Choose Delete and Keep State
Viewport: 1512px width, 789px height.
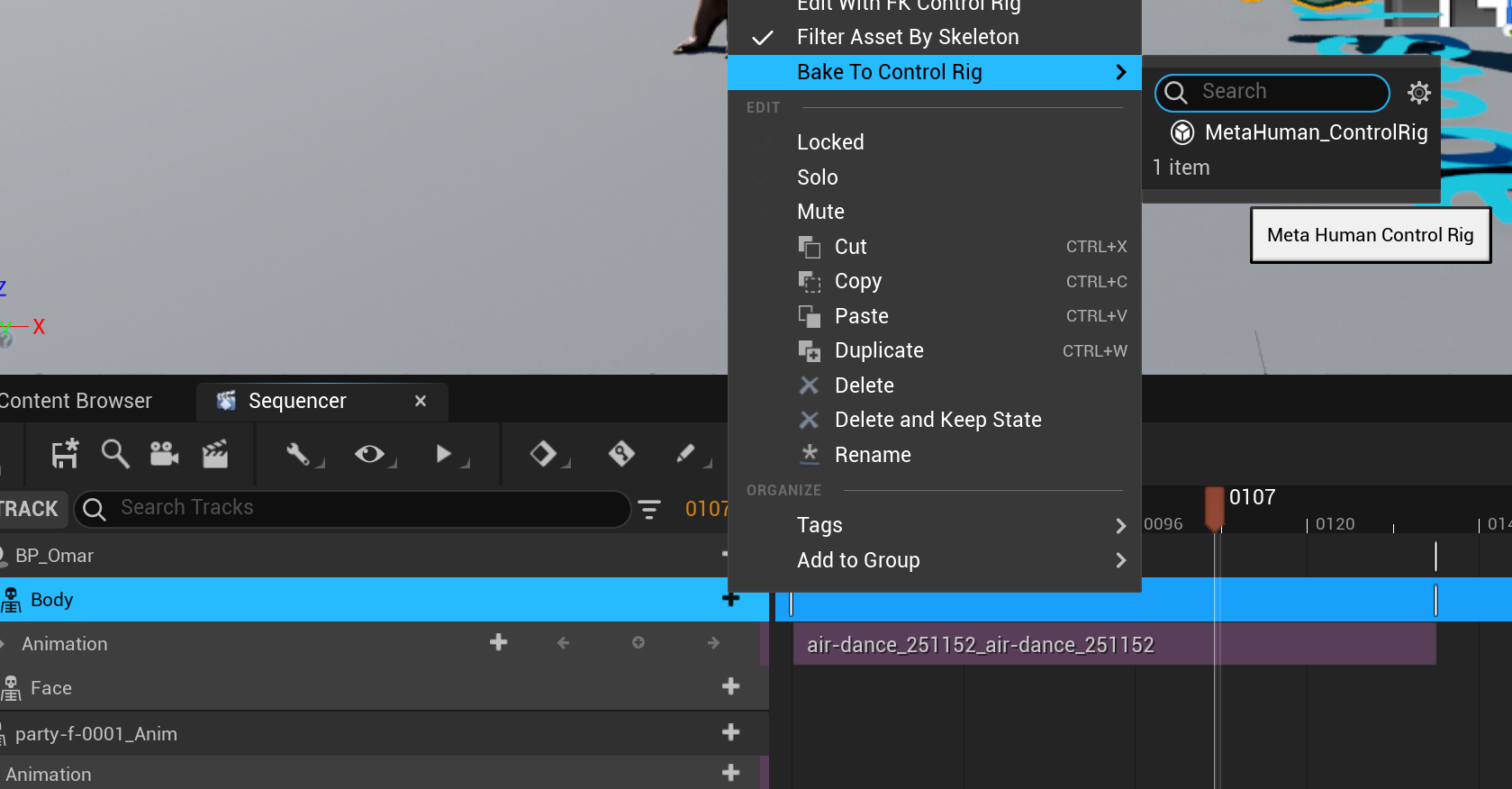tap(935, 420)
